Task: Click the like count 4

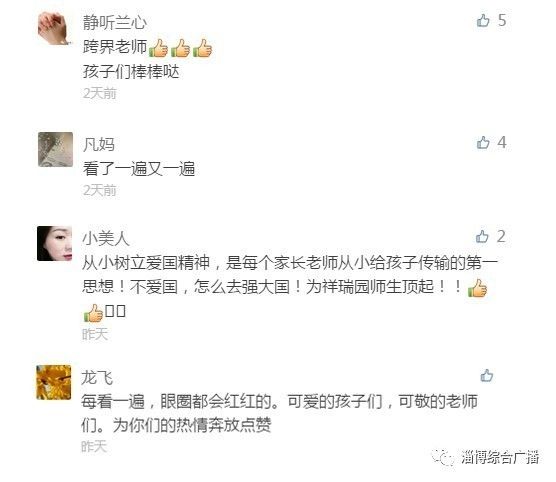Action: click(502, 143)
